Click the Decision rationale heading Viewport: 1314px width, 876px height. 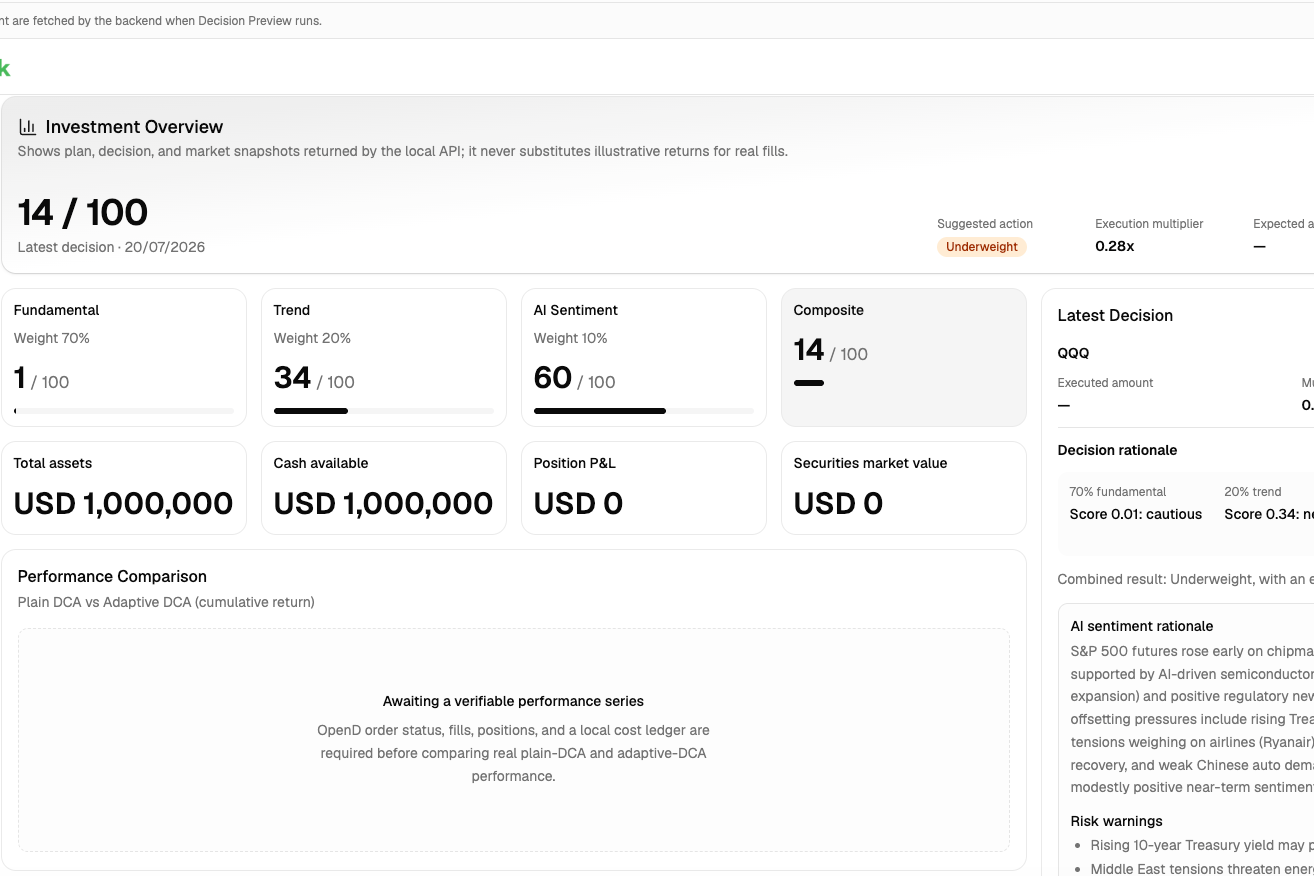pyautogui.click(x=1117, y=450)
